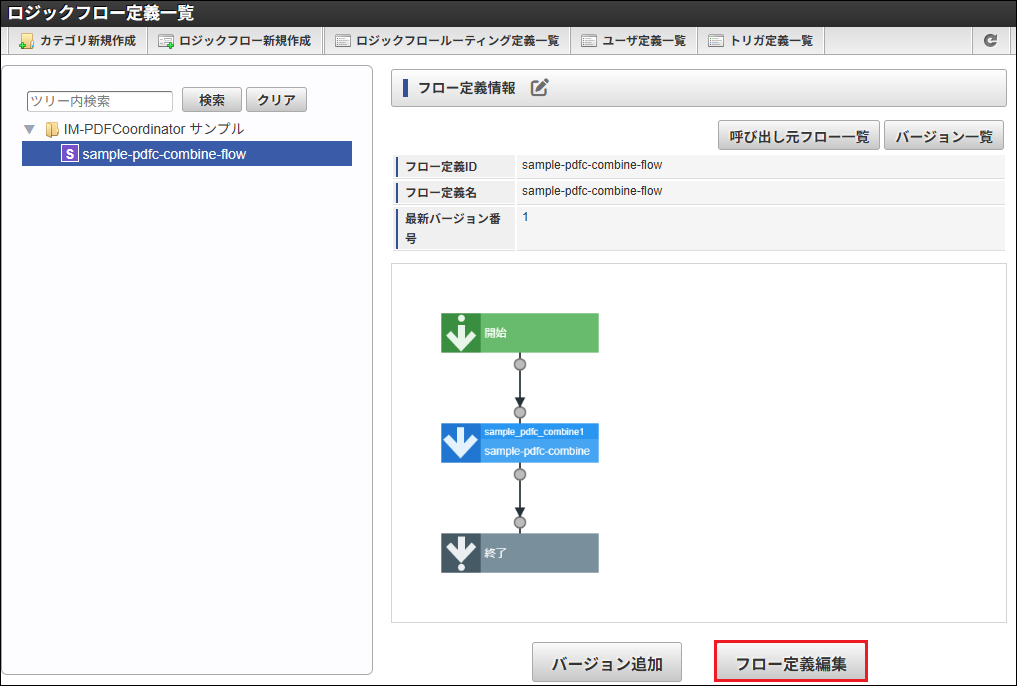
Task: Click the ロジックフロー新規作成 icon
Action: pyautogui.click(x=166, y=41)
